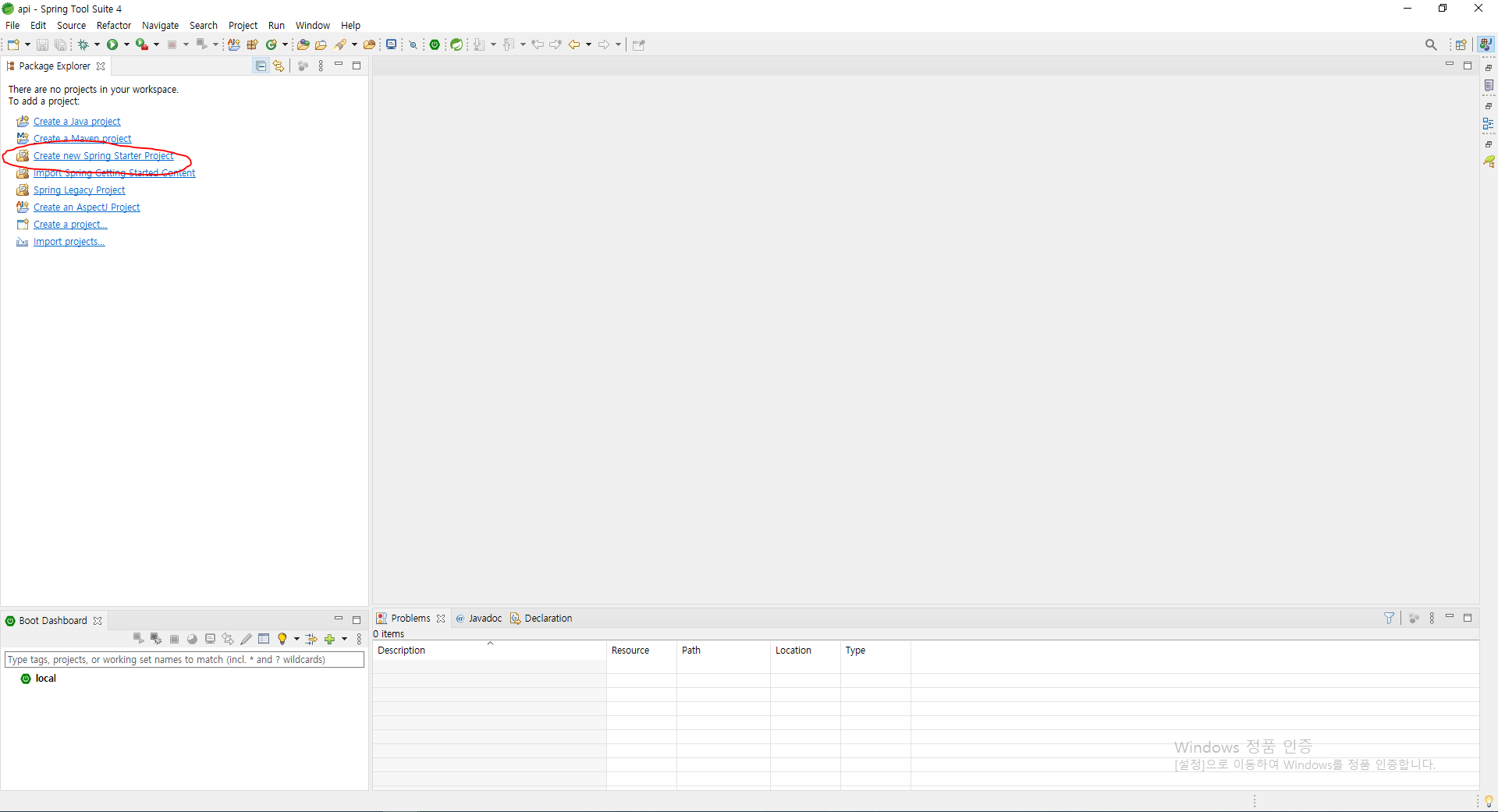Click the New Java Class green icon

[272, 44]
